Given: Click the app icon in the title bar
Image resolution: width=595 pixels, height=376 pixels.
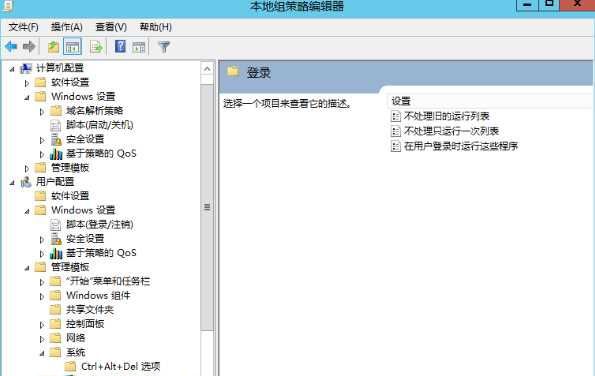Looking at the screenshot, I should coord(8,5).
